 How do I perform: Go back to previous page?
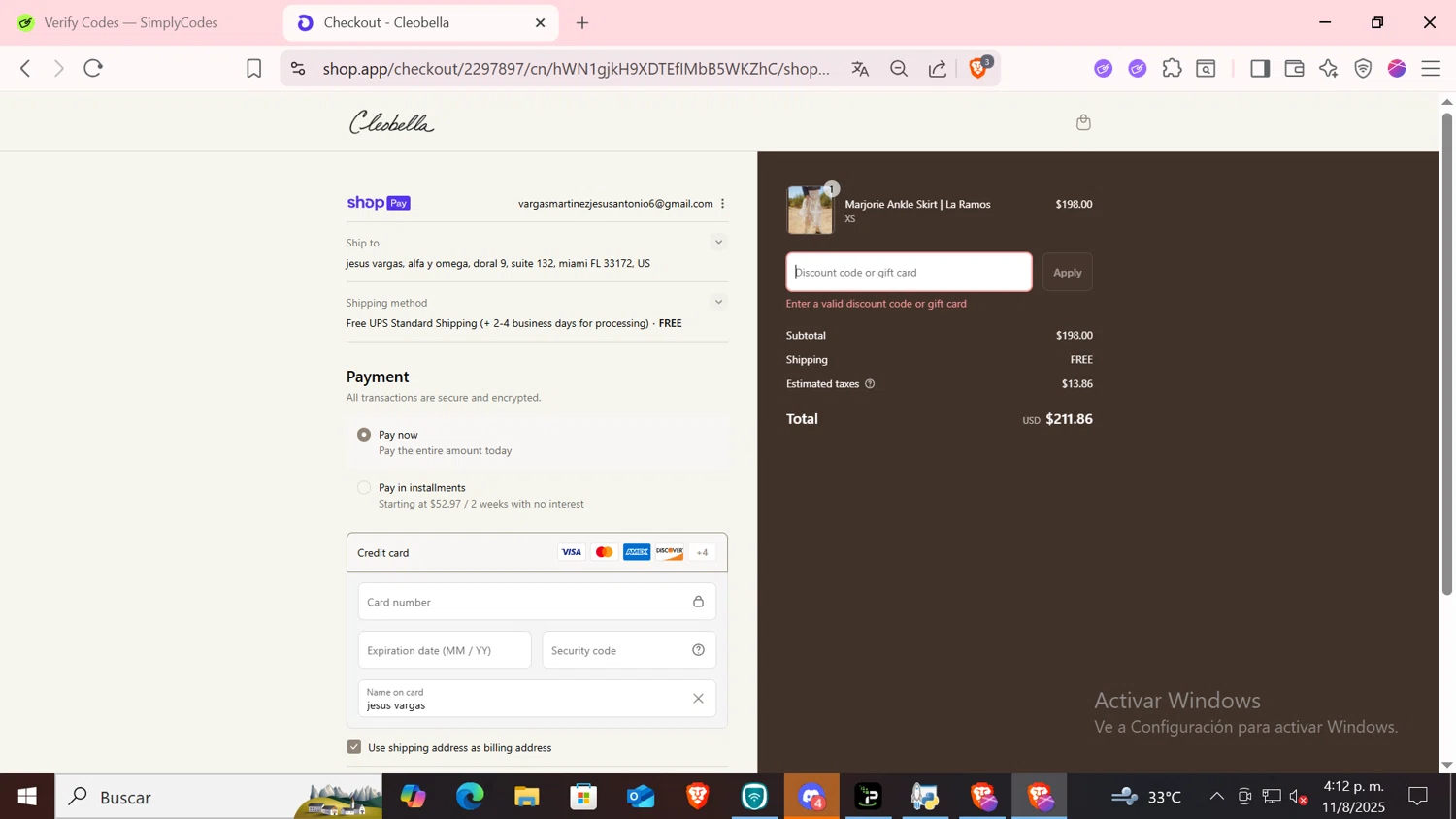pyautogui.click(x=25, y=68)
